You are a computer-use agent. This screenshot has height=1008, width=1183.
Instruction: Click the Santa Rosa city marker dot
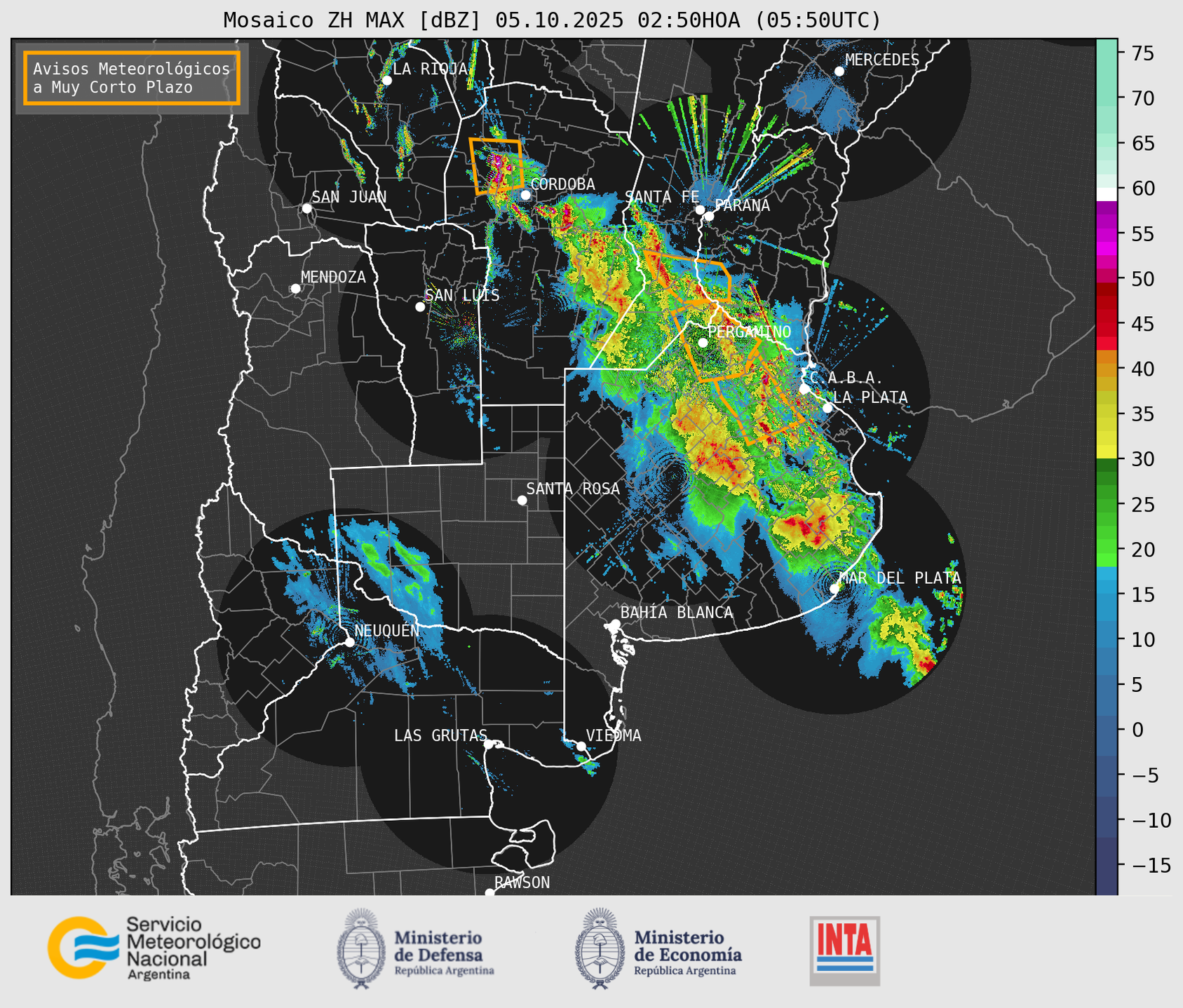tap(522, 500)
